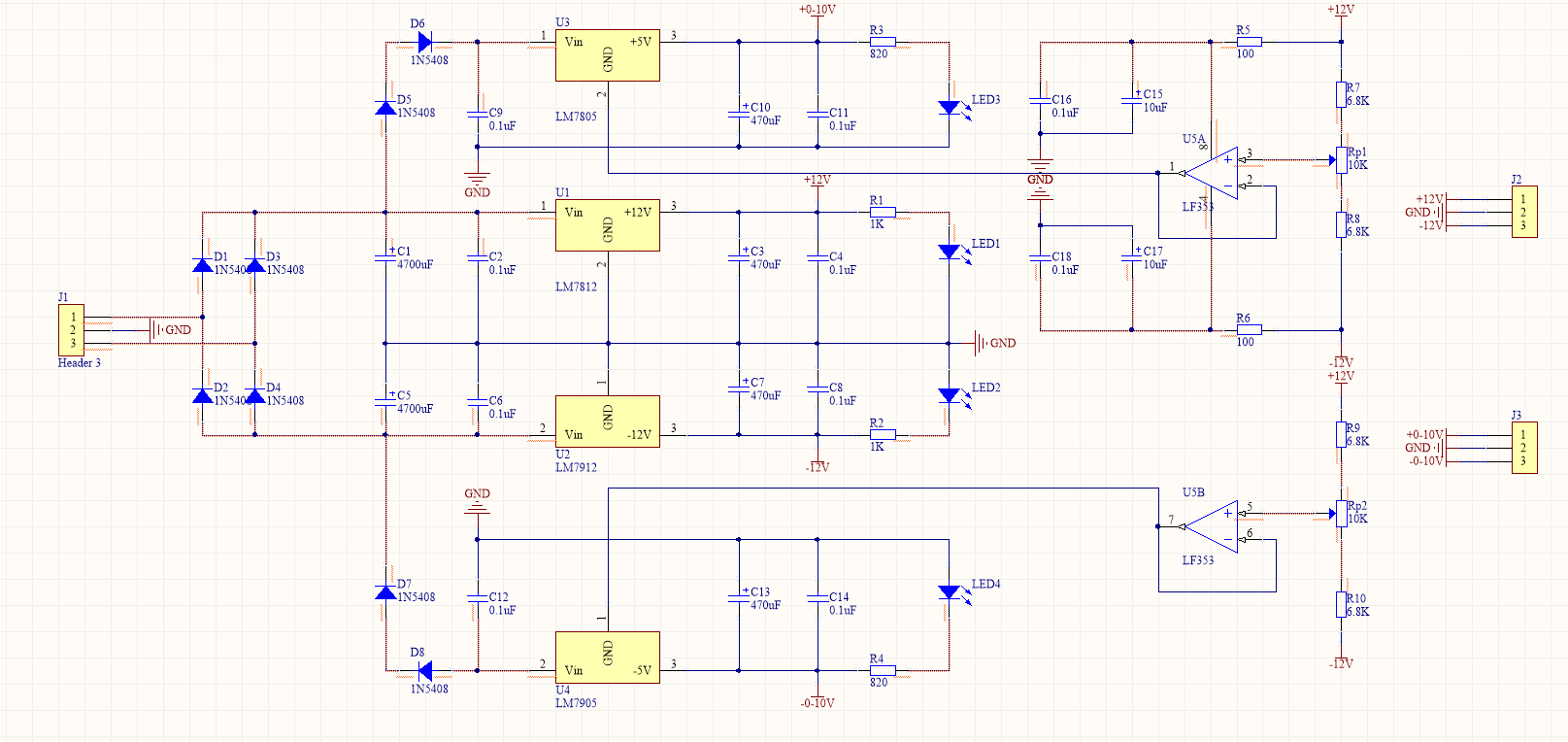
Task: Select capacitor C18 0.1uF
Action: coord(1040,259)
